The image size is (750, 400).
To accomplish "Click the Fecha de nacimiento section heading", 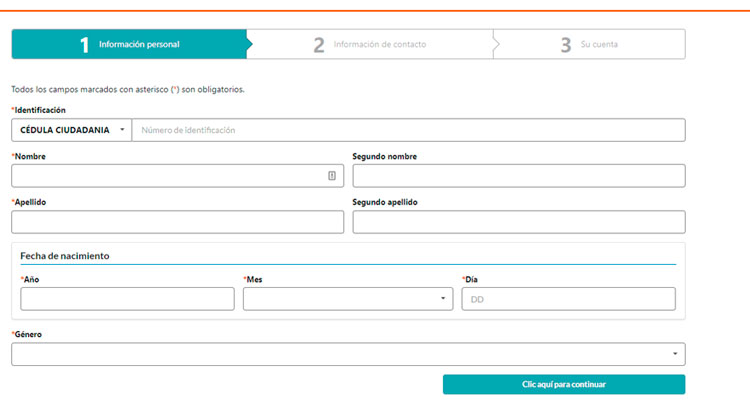I will [65, 256].
